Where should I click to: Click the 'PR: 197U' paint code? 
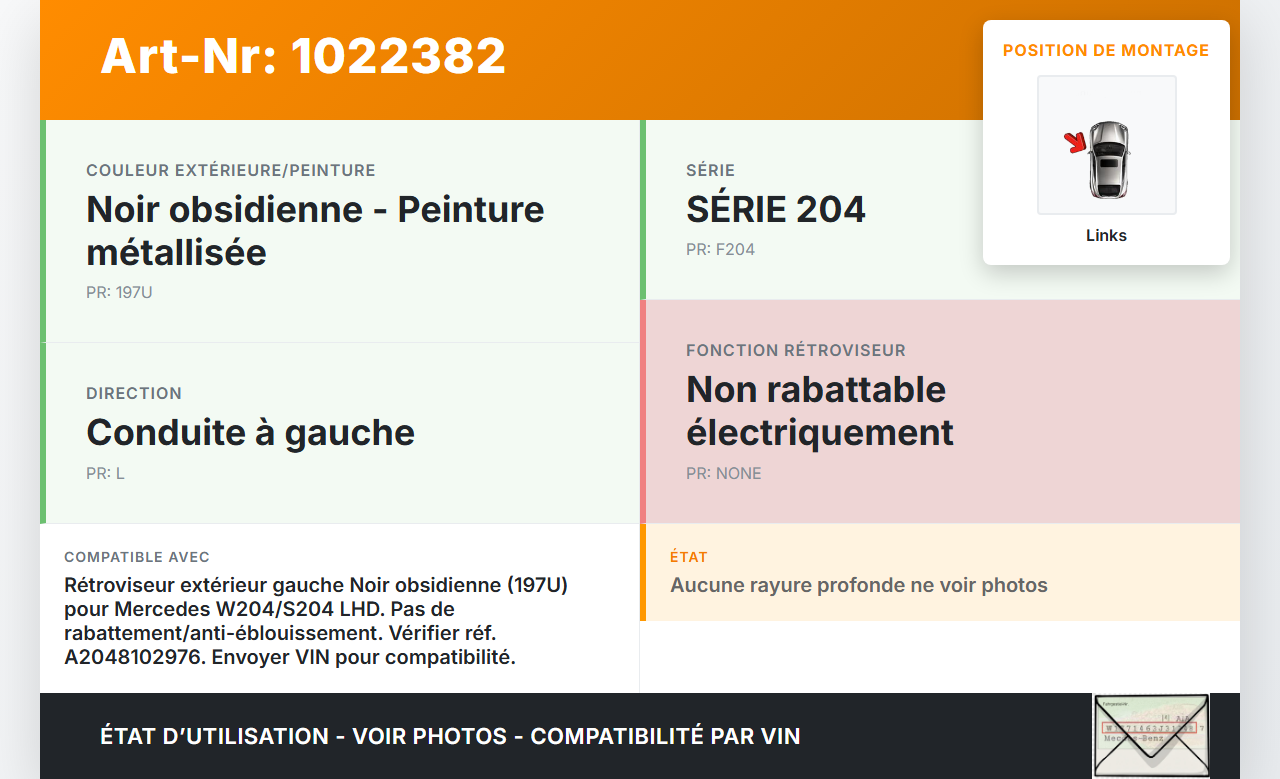click(x=119, y=293)
